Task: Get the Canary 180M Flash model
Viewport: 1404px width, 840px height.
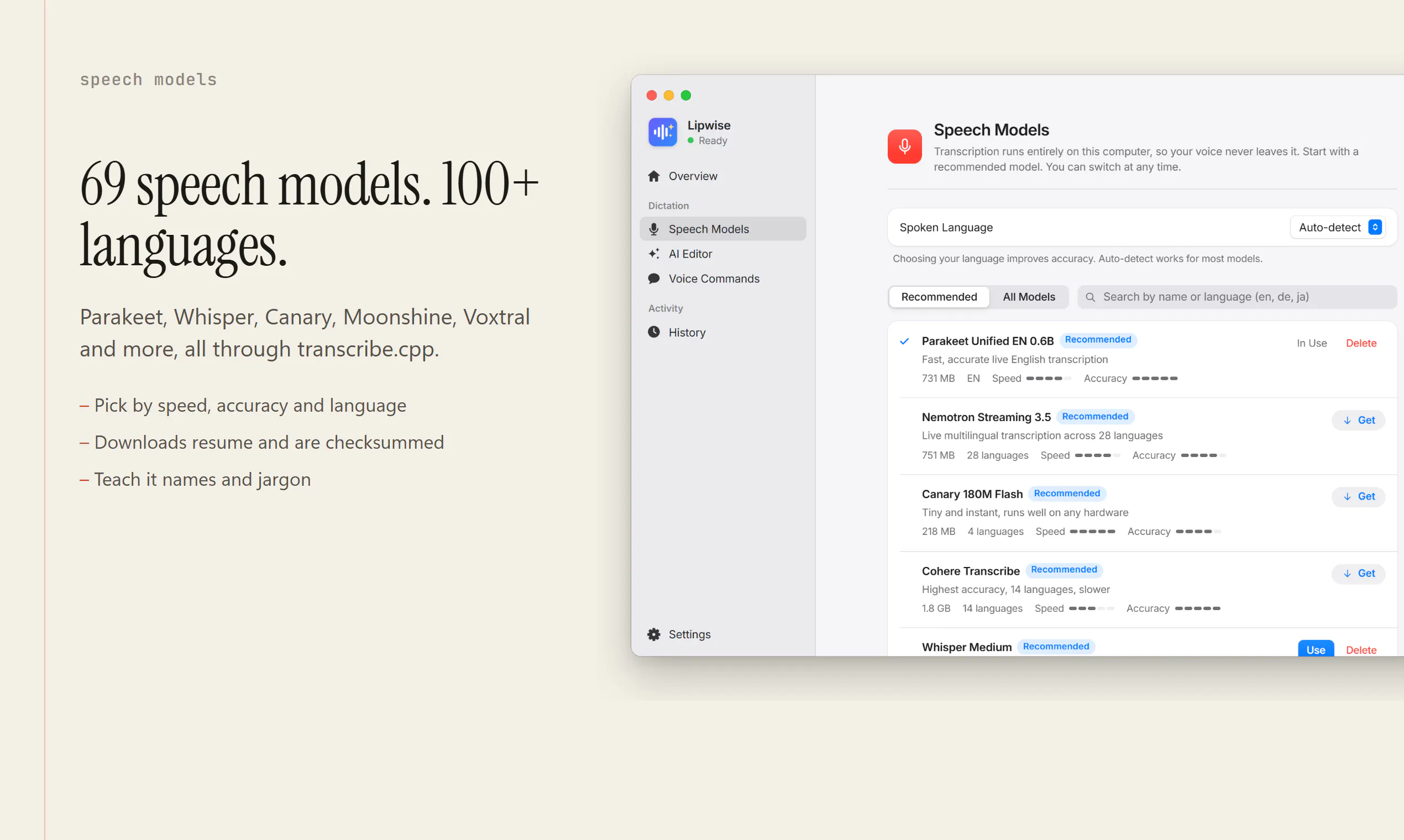Action: pos(1358,496)
